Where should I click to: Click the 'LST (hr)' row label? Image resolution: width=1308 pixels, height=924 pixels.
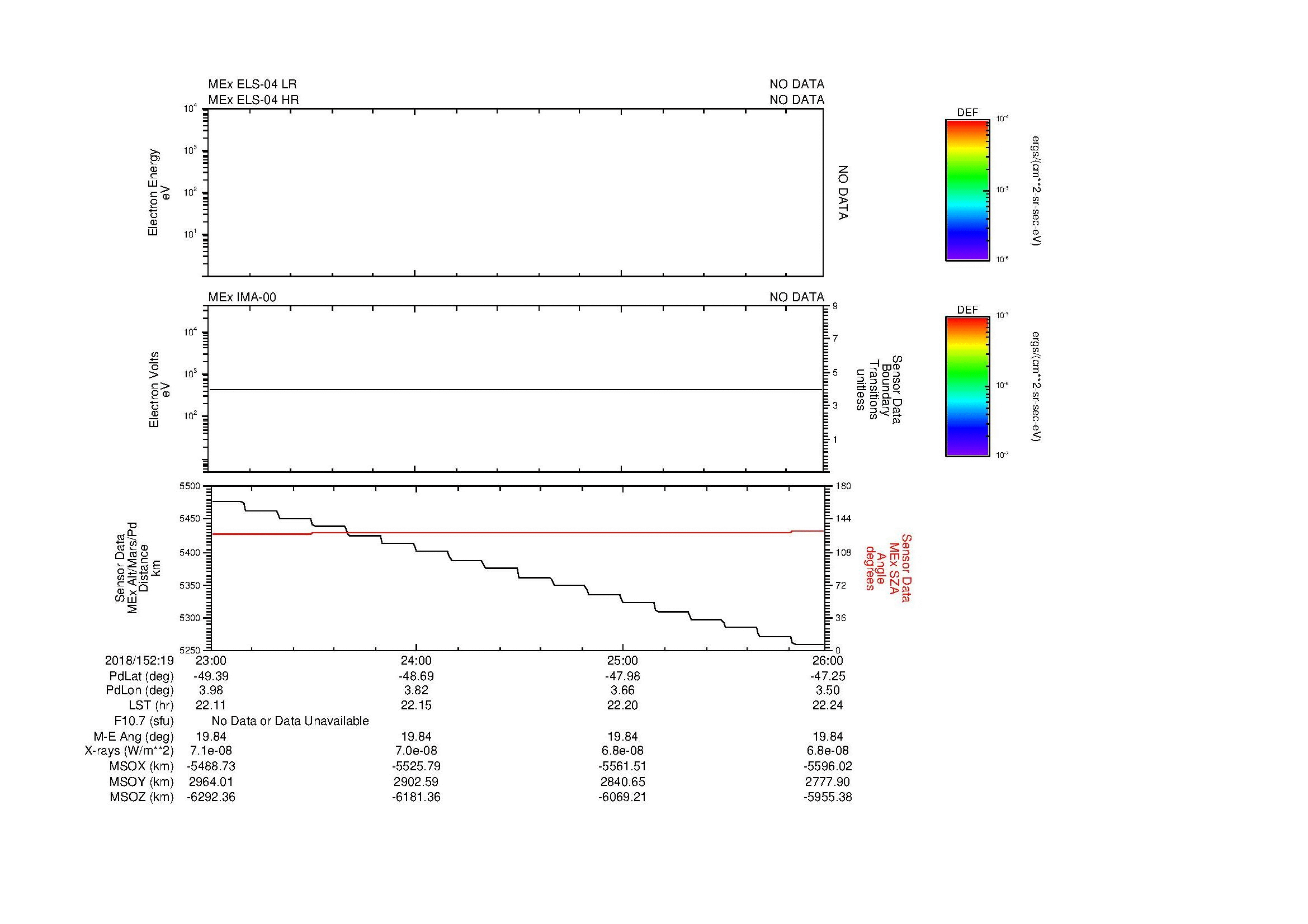[151, 705]
